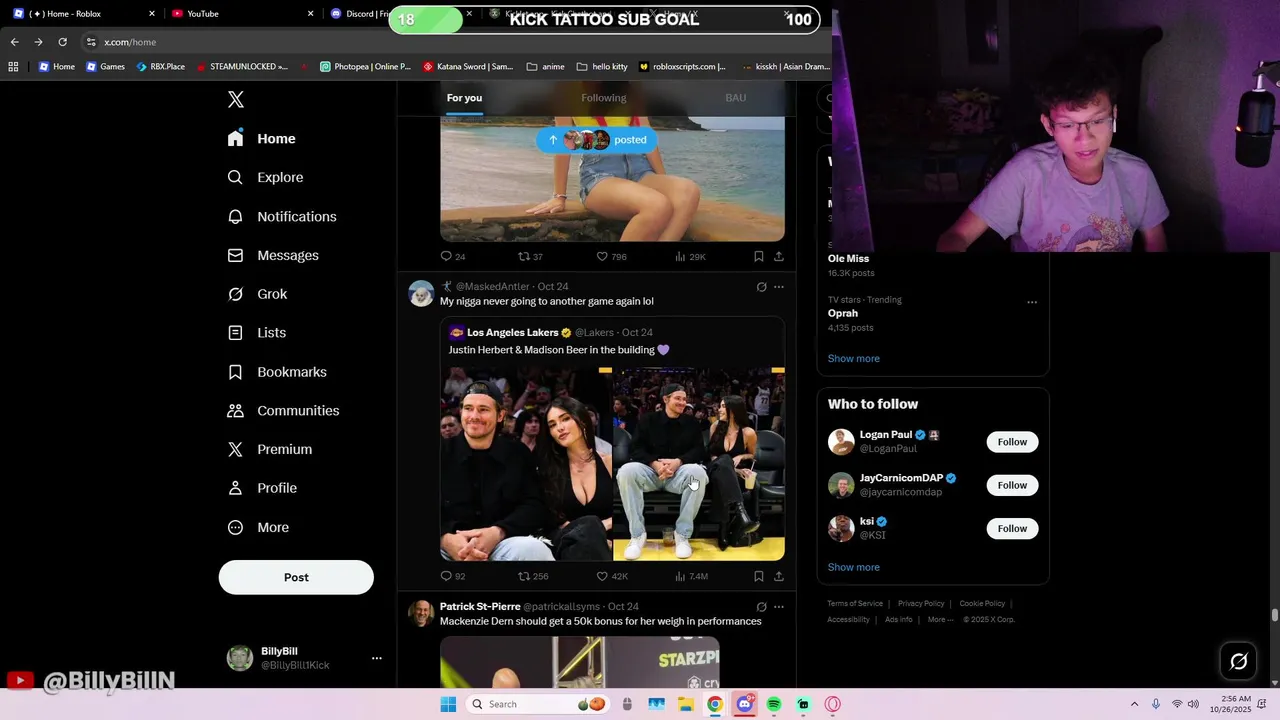Image resolution: width=1280 pixels, height=720 pixels.
Task: Click the white Post button
Action: click(296, 577)
